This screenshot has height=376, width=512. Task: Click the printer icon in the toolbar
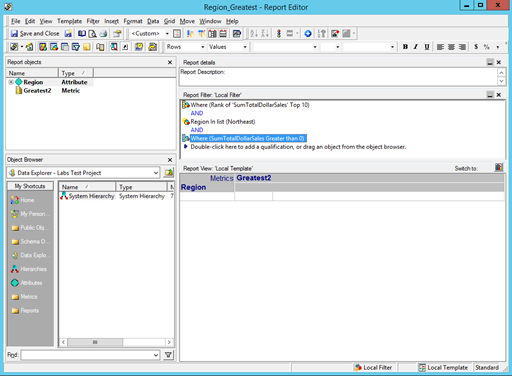(103, 33)
